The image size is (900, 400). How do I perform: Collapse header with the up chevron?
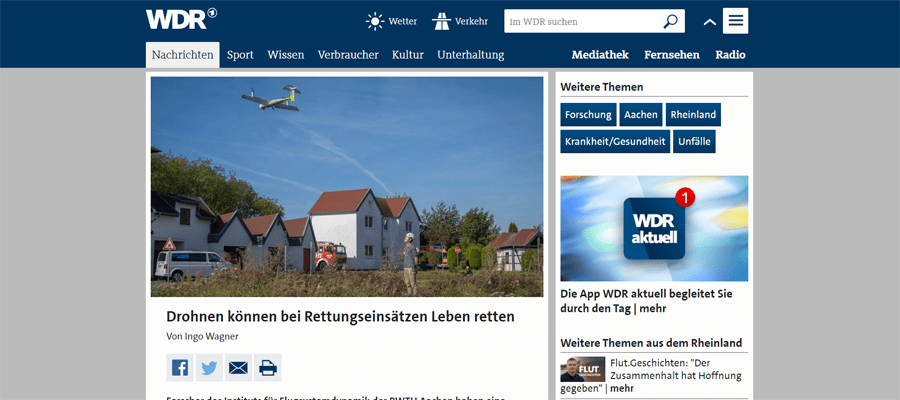pyautogui.click(x=710, y=22)
